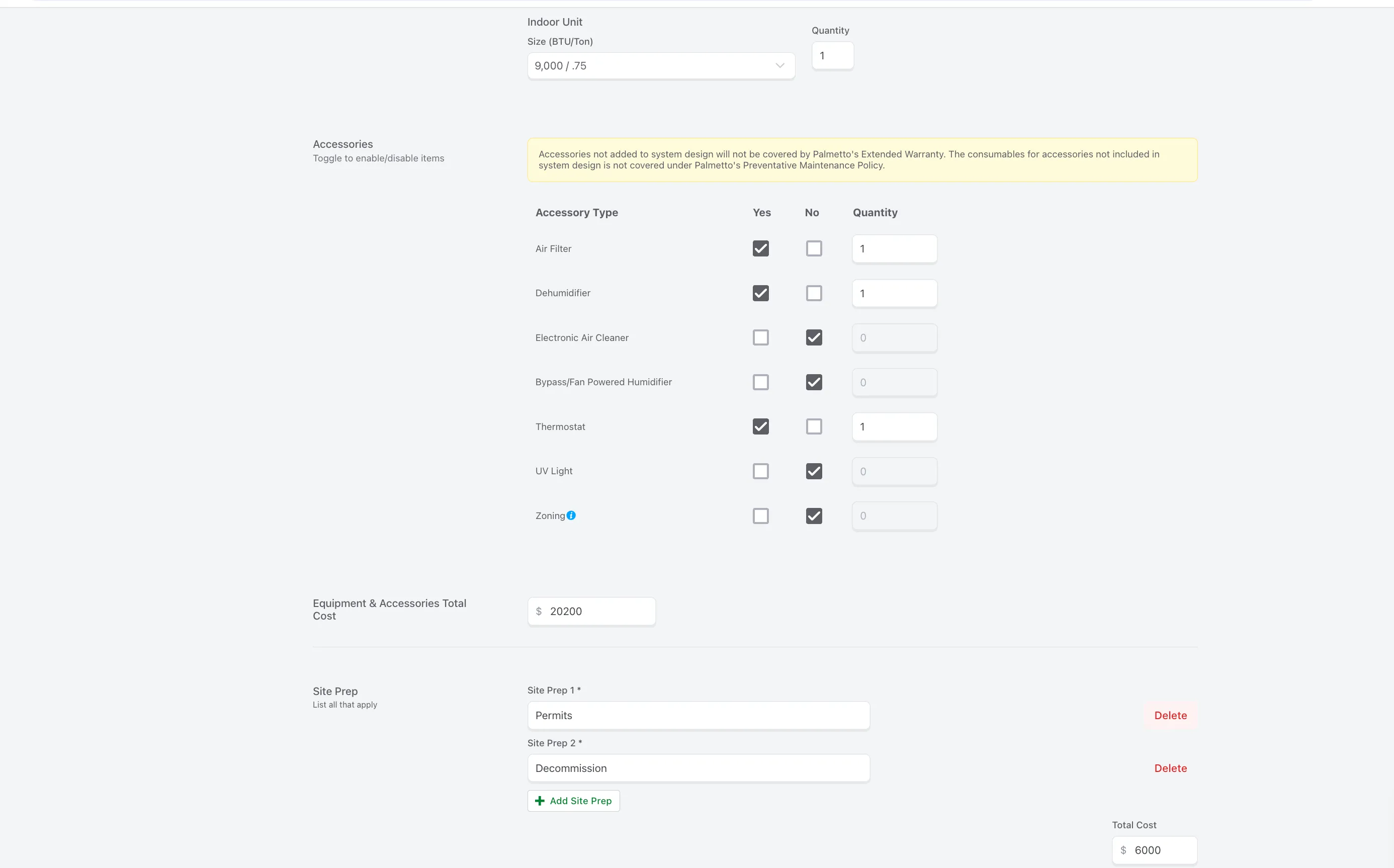This screenshot has height=868, width=1394.
Task: Click the Zoning info icon
Action: [571, 515]
